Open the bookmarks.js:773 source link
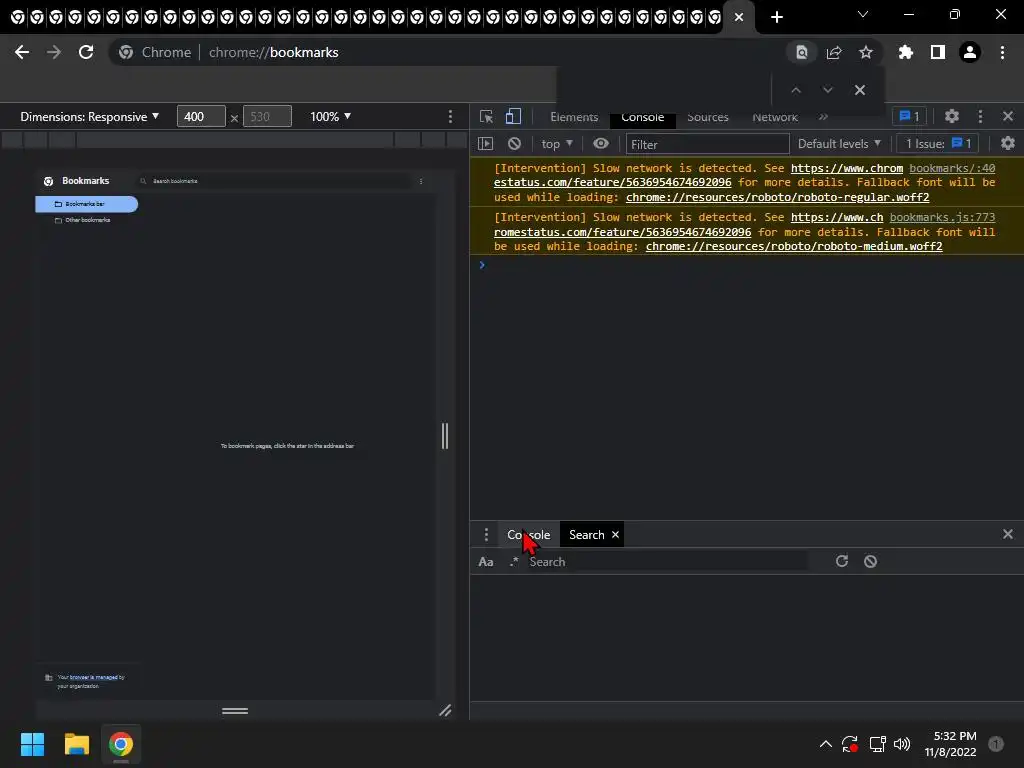1024x768 pixels. pyautogui.click(x=942, y=217)
